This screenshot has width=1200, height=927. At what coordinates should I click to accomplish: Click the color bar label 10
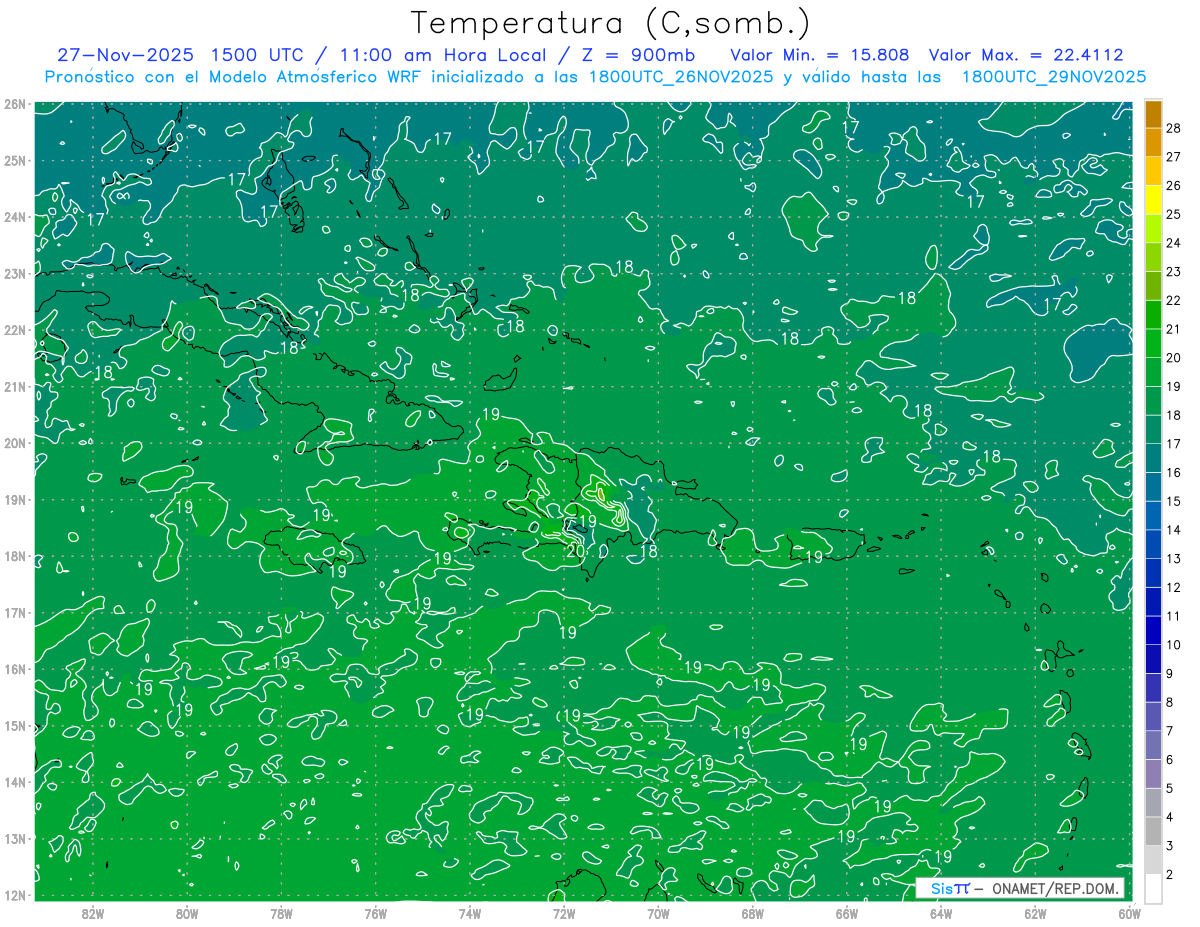click(1174, 645)
